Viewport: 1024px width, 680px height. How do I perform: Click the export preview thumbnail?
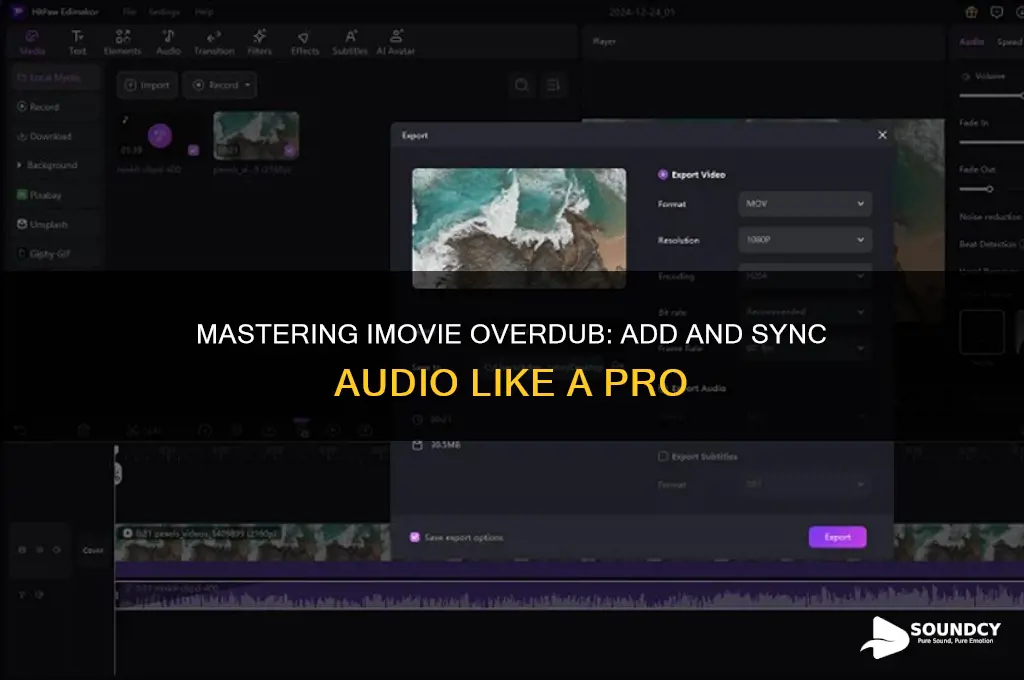point(519,228)
